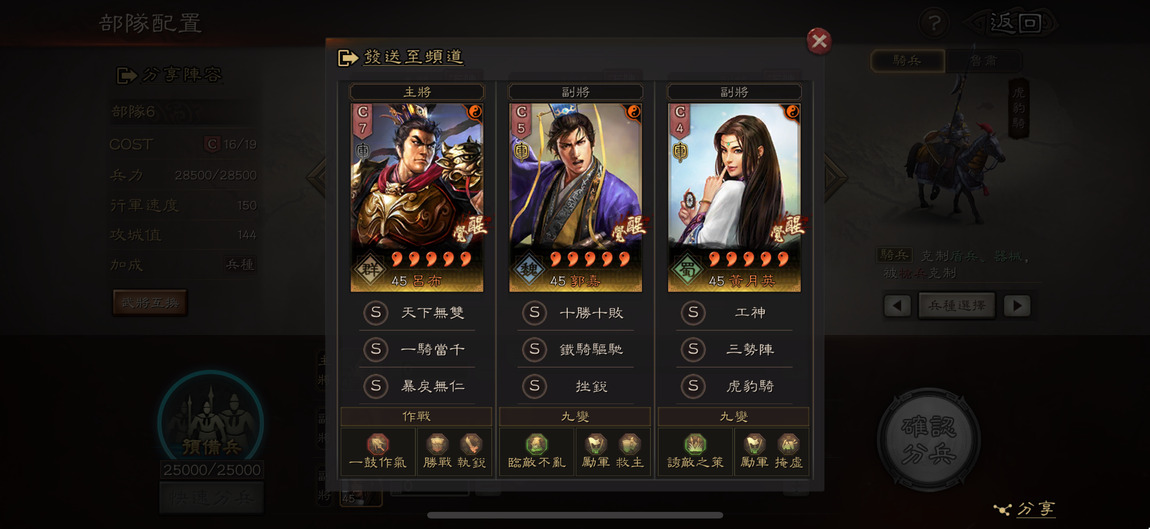Open the 兵種選擇 selector
This screenshot has height=529, width=1150.
(x=956, y=305)
